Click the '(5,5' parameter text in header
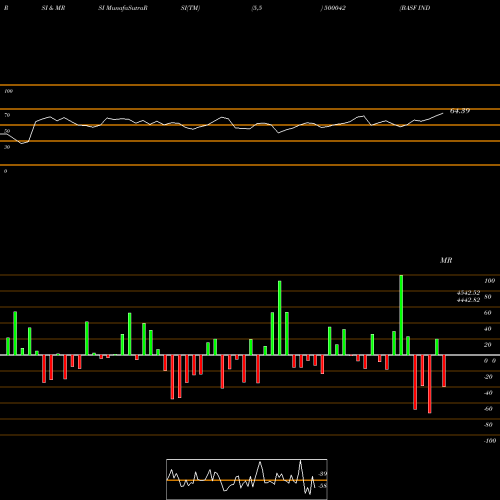The height and width of the screenshot is (500, 500). tap(257, 8)
